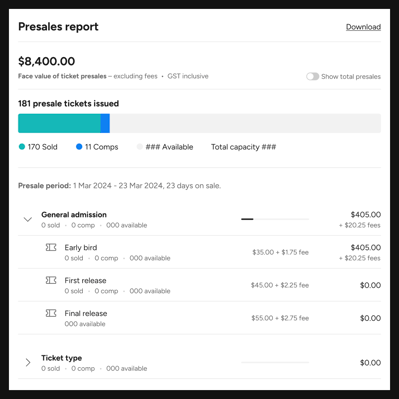Click the Final release $0.00 total
Screen dimensions: 399x399
tap(370, 318)
